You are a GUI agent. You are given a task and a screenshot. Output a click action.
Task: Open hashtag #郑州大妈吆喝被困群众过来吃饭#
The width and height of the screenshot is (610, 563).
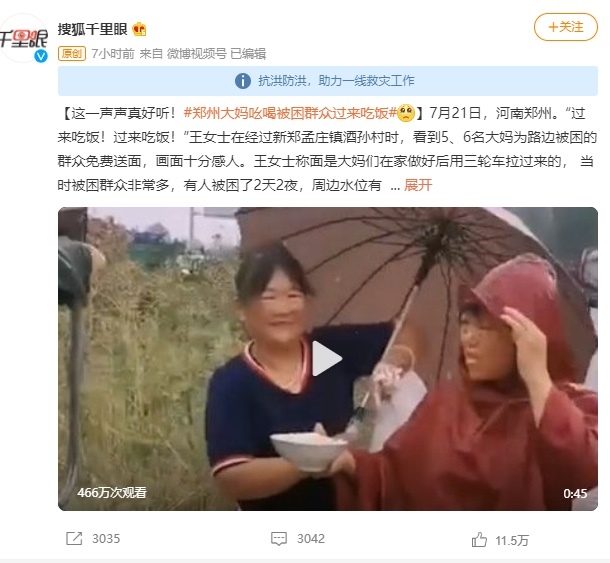coord(290,113)
